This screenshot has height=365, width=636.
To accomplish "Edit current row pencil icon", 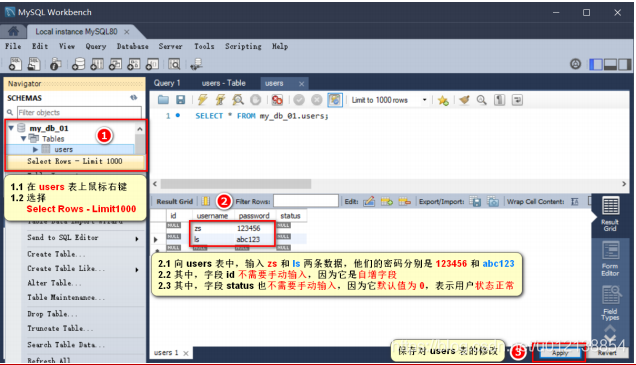I will click(369, 202).
